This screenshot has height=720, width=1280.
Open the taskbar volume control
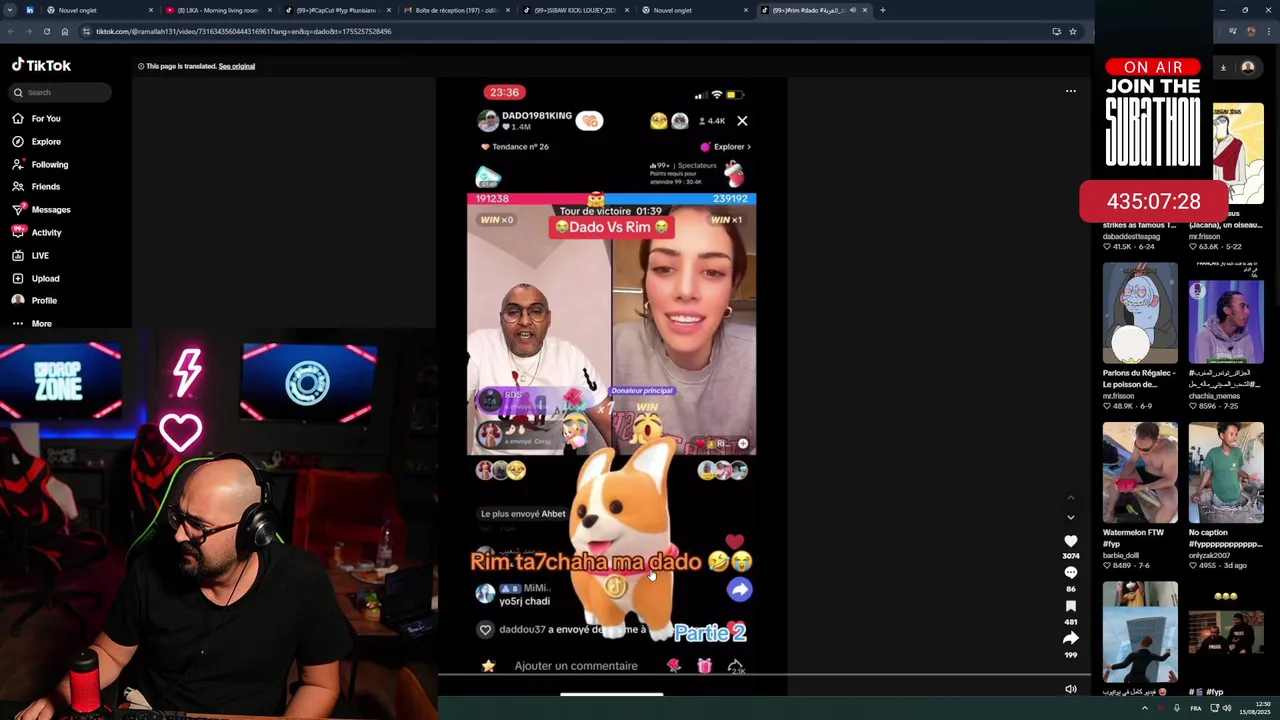point(1227,708)
